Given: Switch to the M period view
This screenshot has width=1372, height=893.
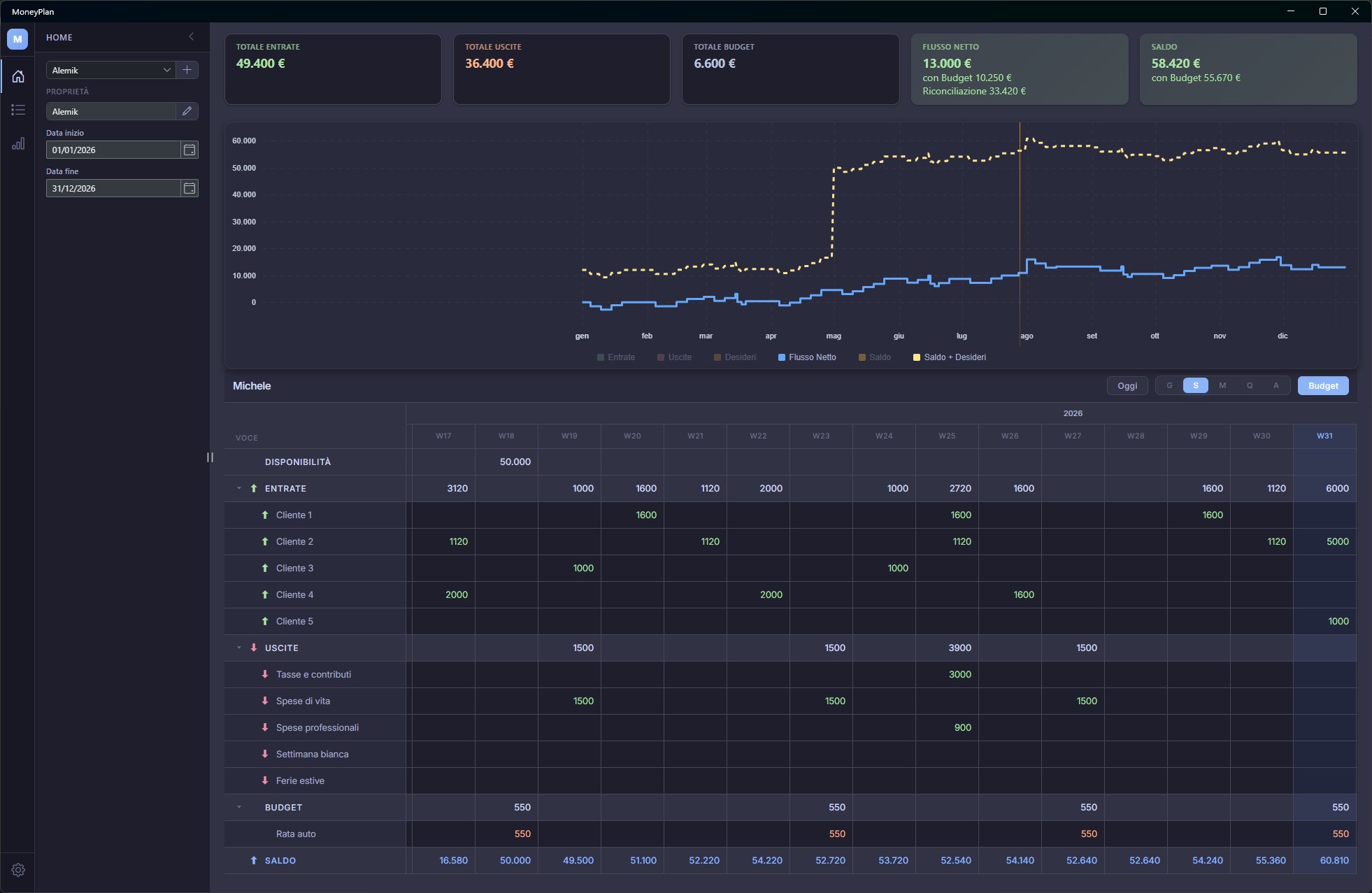Looking at the screenshot, I should 1222,386.
